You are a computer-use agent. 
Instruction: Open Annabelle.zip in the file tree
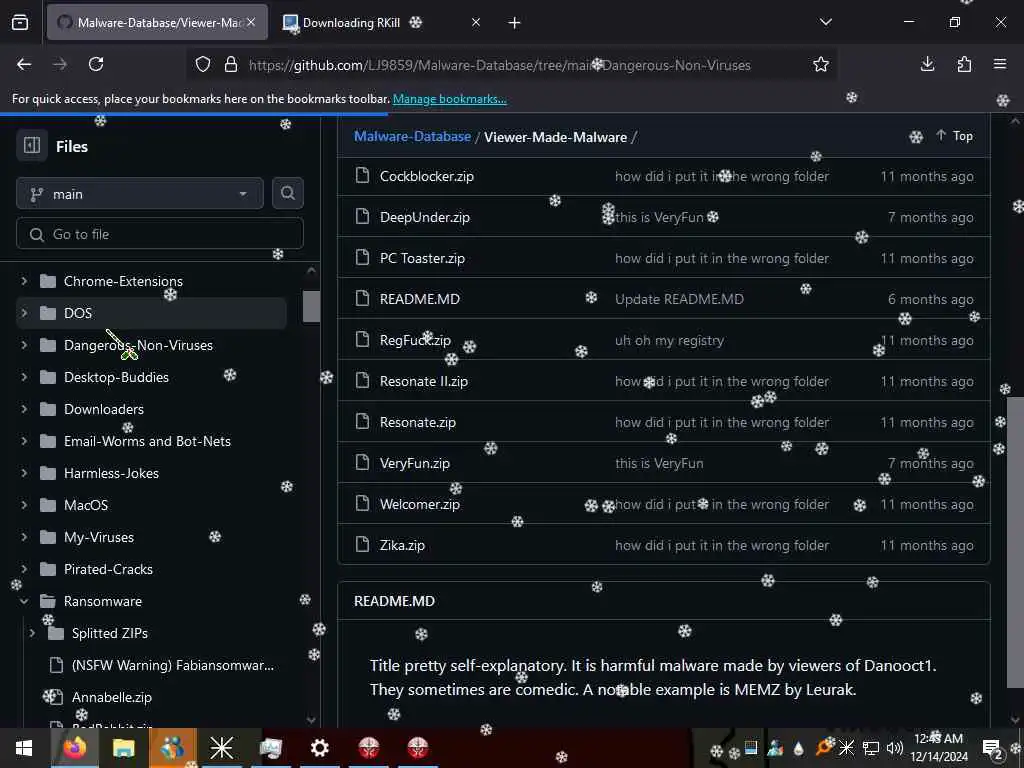coord(112,697)
